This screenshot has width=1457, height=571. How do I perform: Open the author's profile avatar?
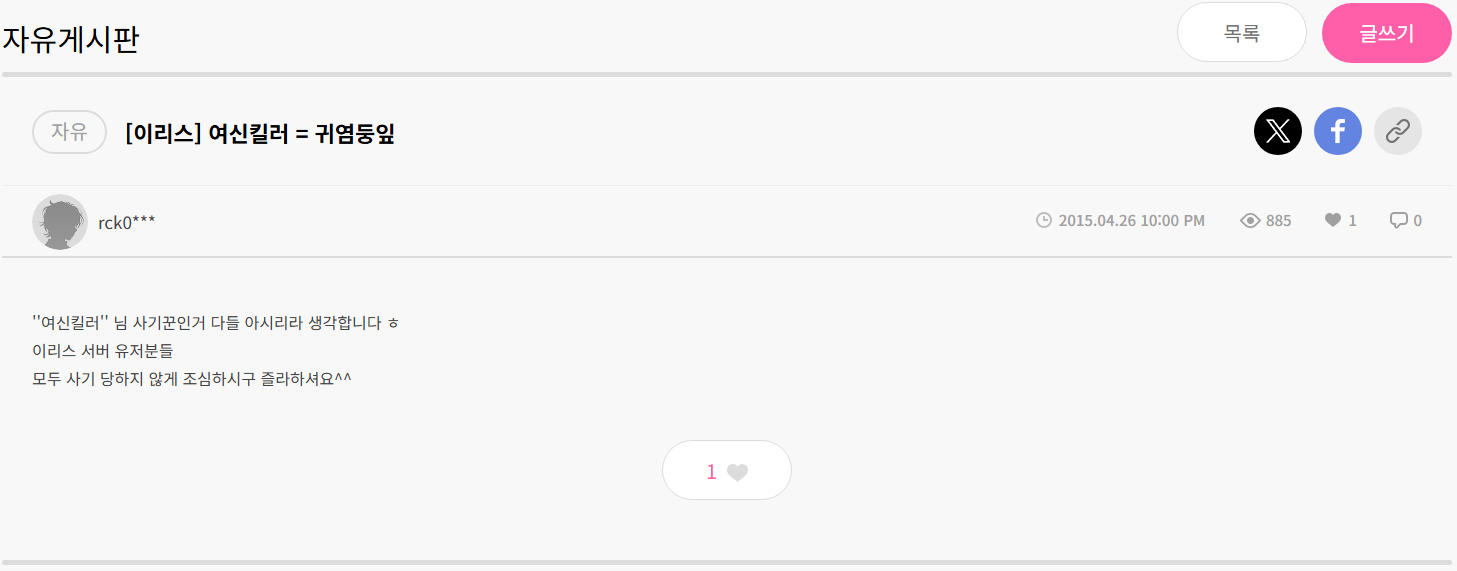pyautogui.click(x=60, y=221)
